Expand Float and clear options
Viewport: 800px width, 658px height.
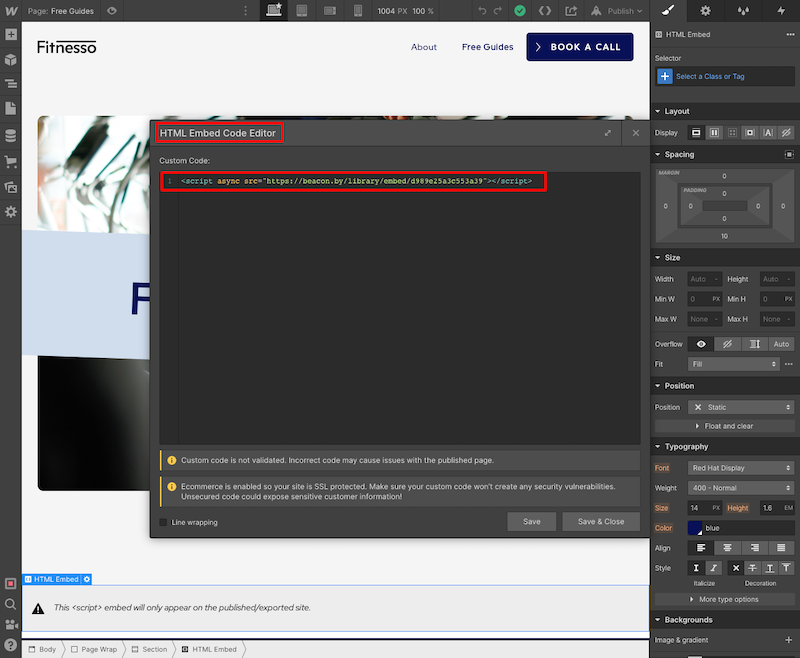(x=724, y=426)
